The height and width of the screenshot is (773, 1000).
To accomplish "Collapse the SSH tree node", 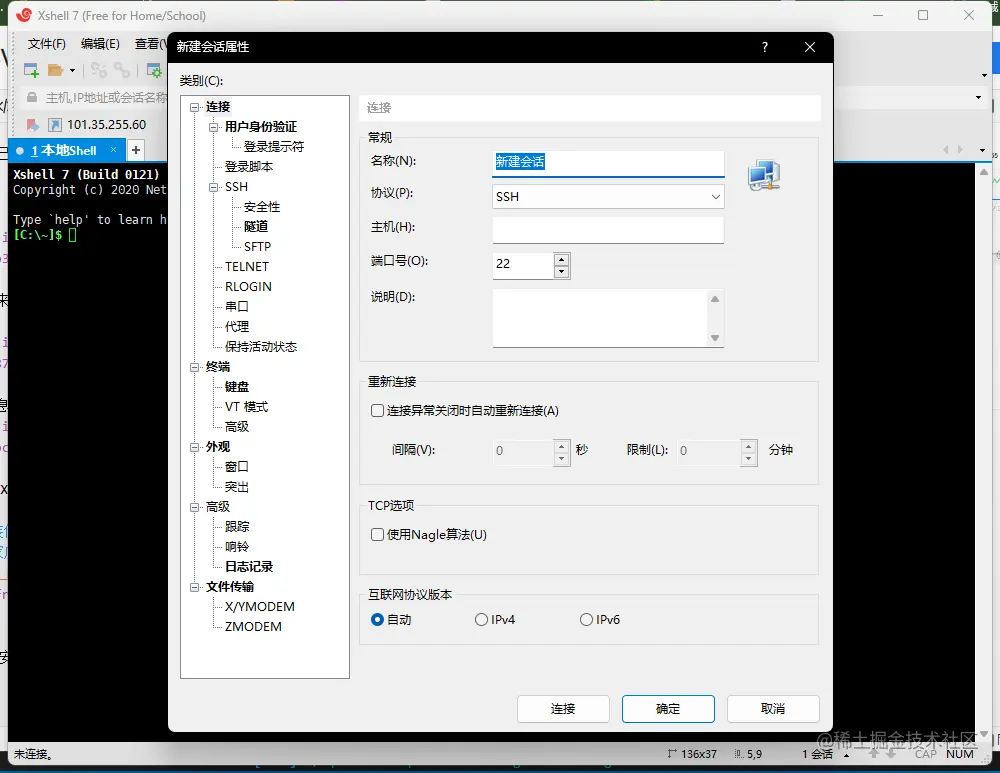I will [214, 187].
